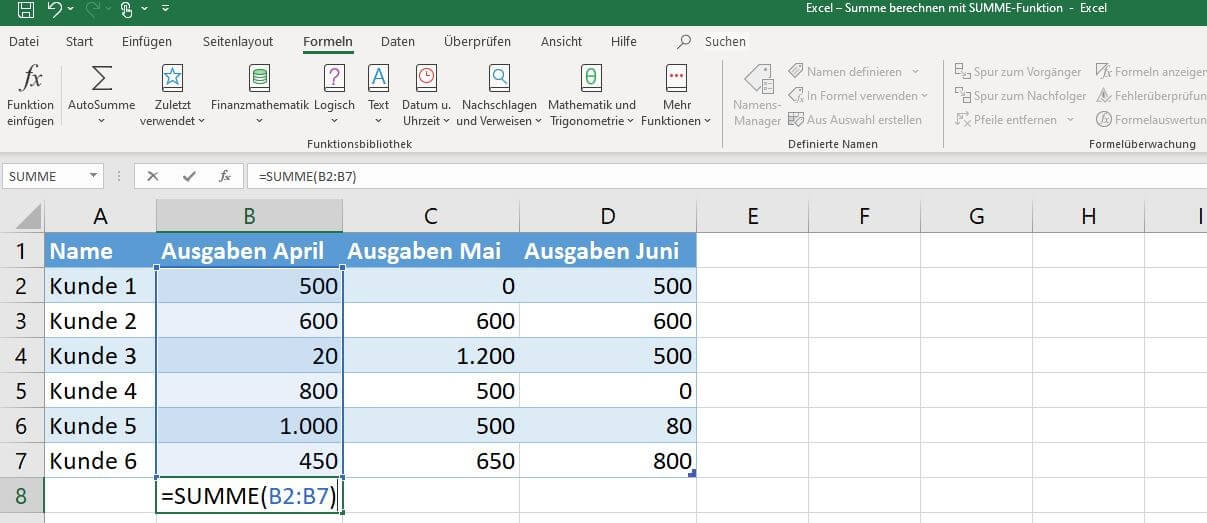Open Datum u. Uhrzeit functions
This screenshot has height=523, width=1207.
[x=426, y=79]
